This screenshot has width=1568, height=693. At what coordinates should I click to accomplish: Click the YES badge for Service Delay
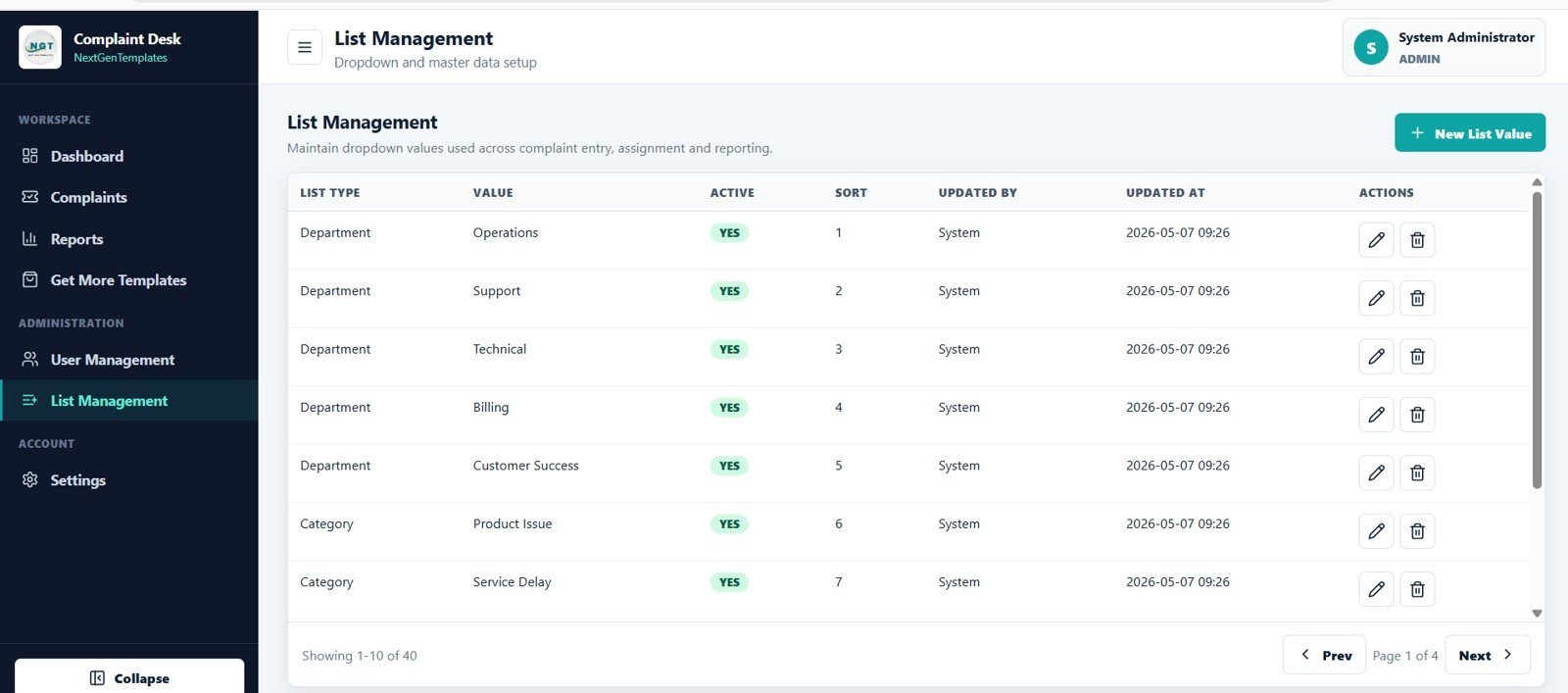pyautogui.click(x=729, y=582)
